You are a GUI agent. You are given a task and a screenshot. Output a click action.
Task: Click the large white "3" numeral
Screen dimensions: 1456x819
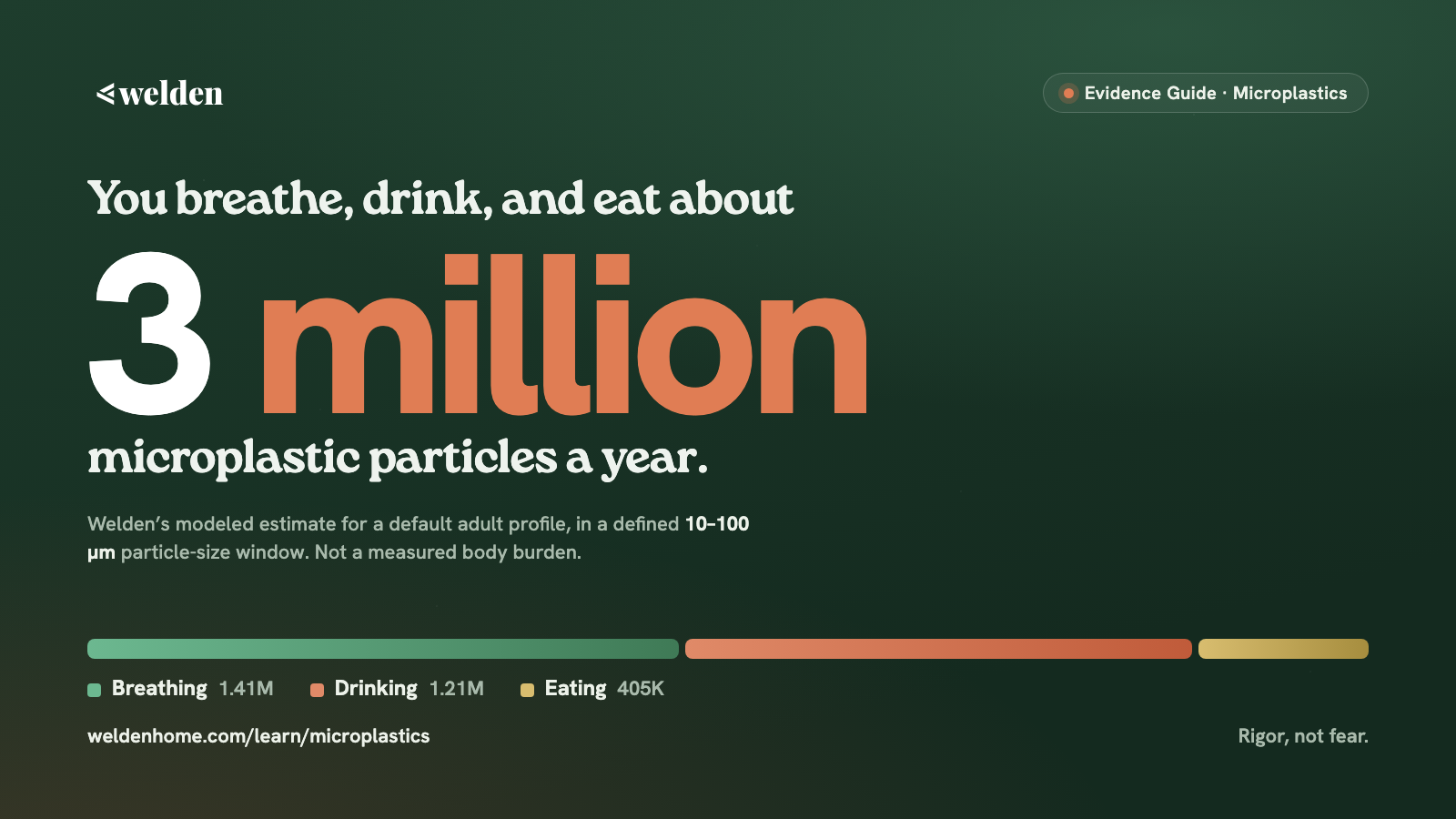pyautogui.click(x=150, y=333)
